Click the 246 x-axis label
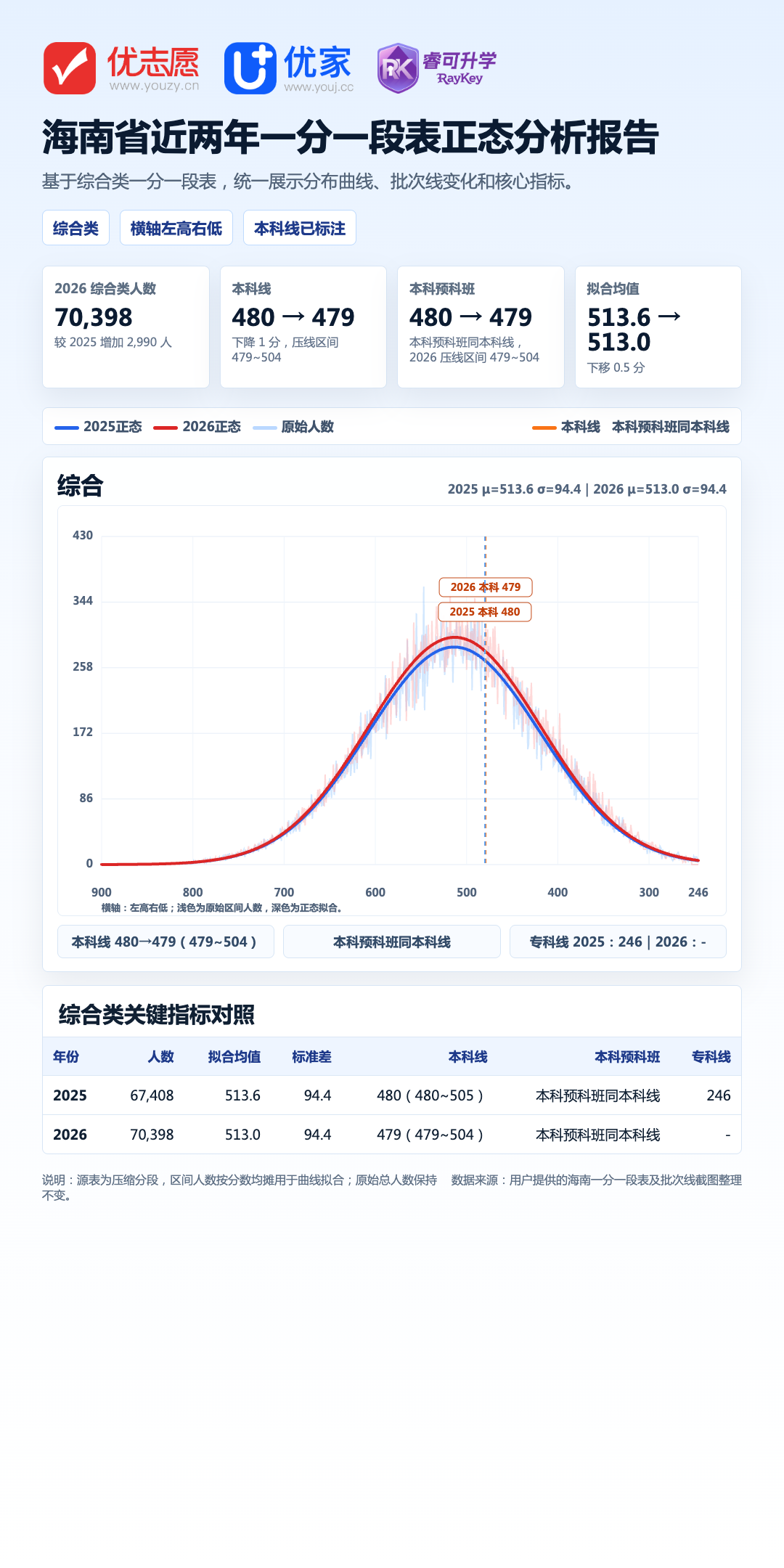Viewport: 784px width, 1568px height. (698, 892)
